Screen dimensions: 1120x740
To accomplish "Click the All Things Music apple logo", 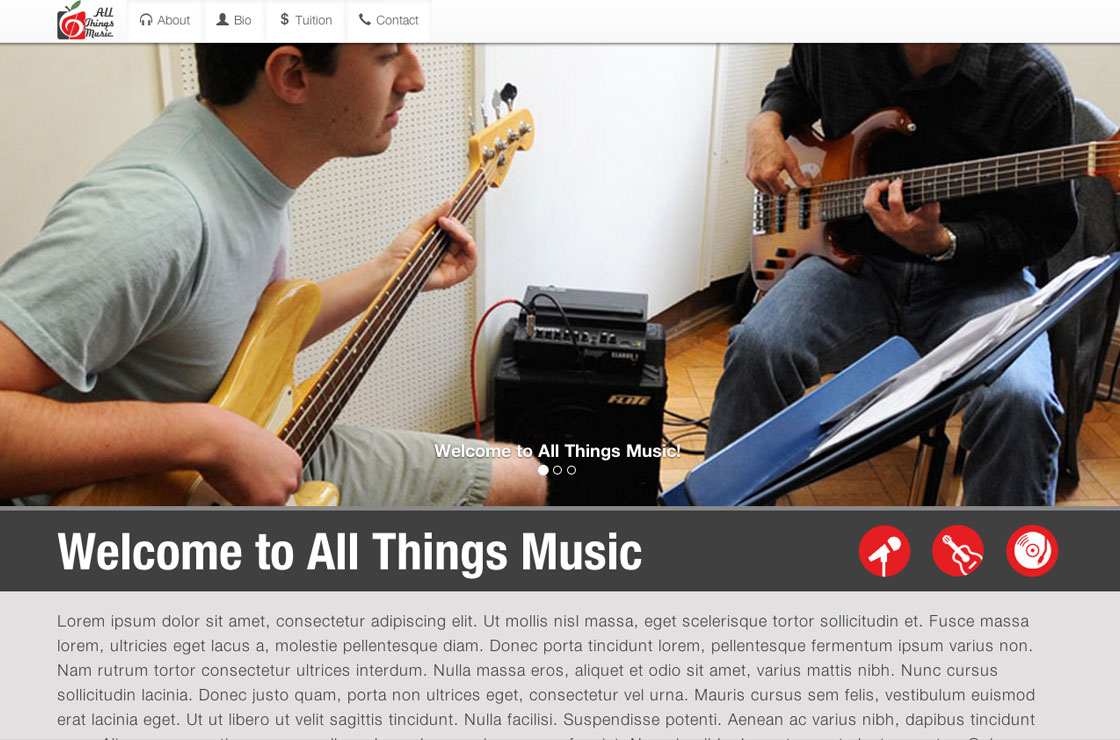I will point(85,20).
